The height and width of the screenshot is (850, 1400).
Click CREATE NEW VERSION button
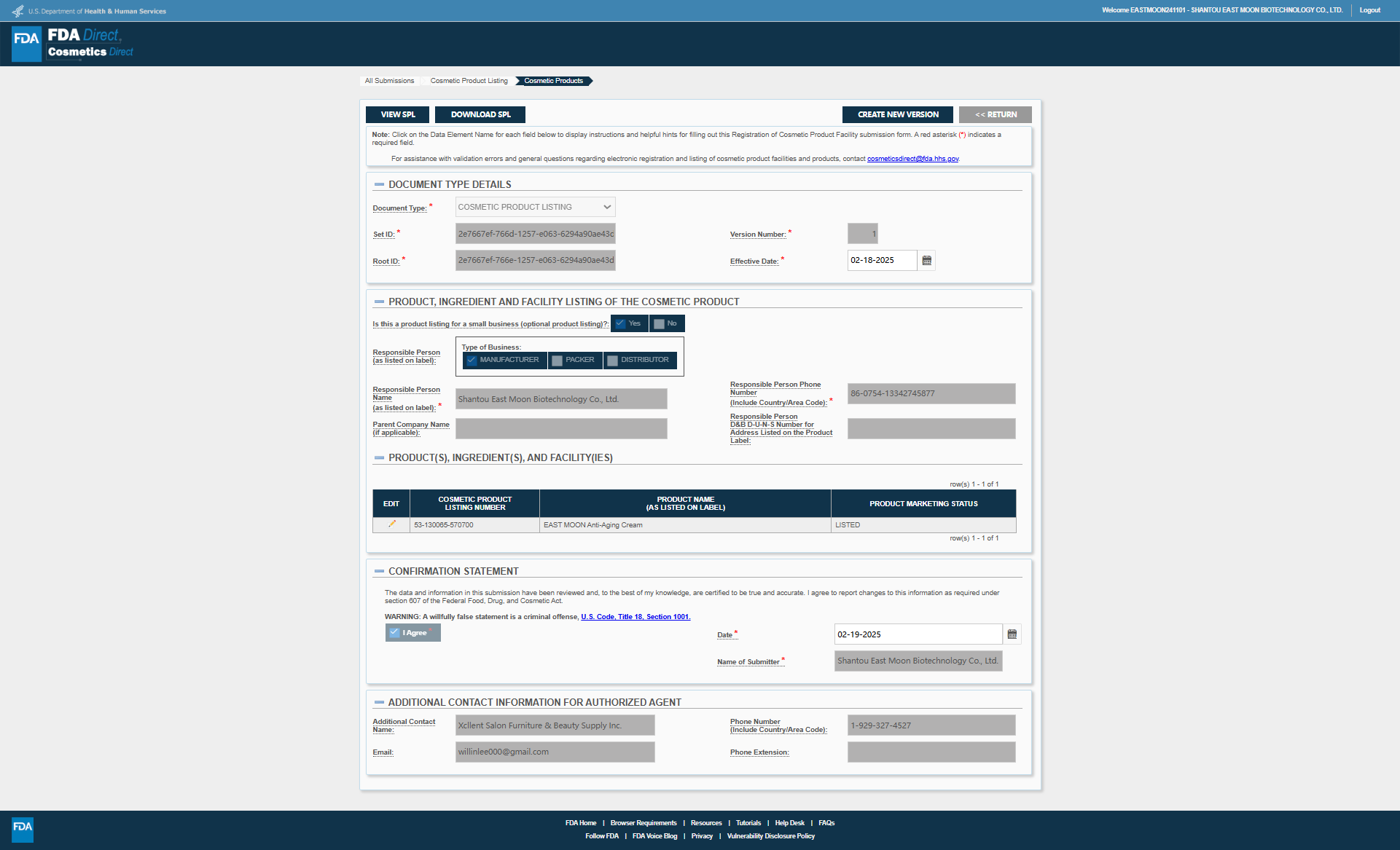click(x=898, y=115)
